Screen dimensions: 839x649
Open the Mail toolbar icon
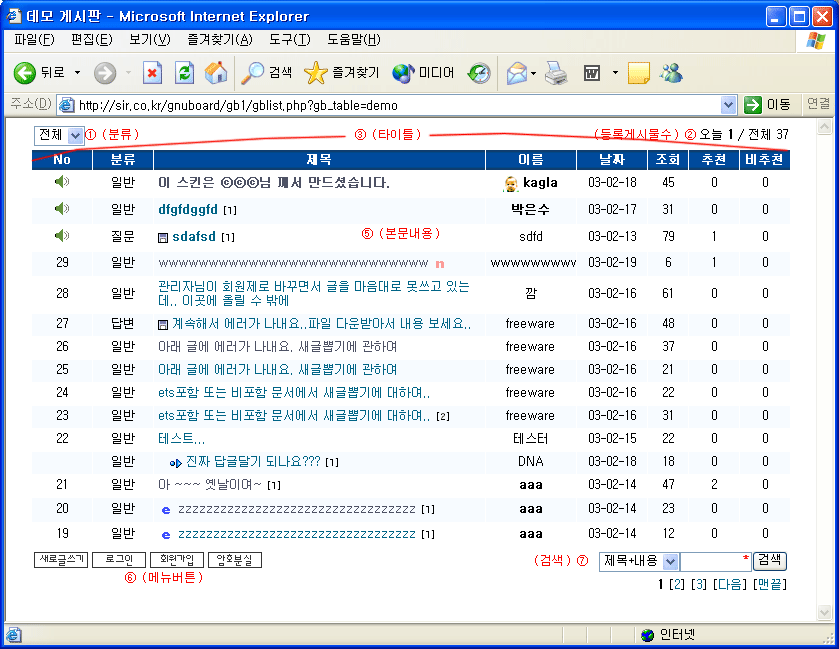[x=516, y=73]
